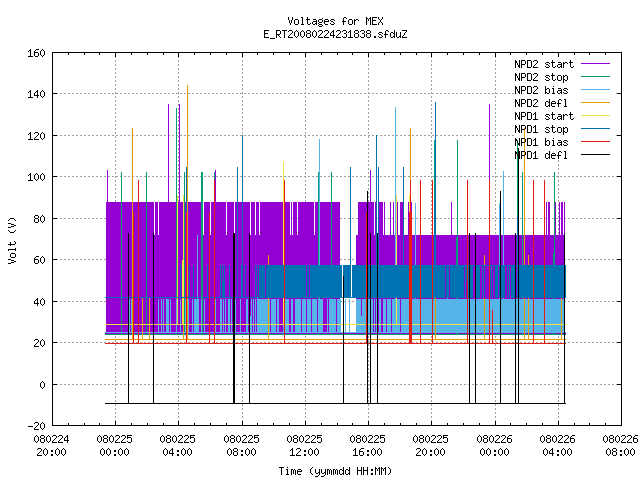Viewport: 640px width, 480px height.
Task: Click the 60 y-axis tick label
Action: coord(39,260)
